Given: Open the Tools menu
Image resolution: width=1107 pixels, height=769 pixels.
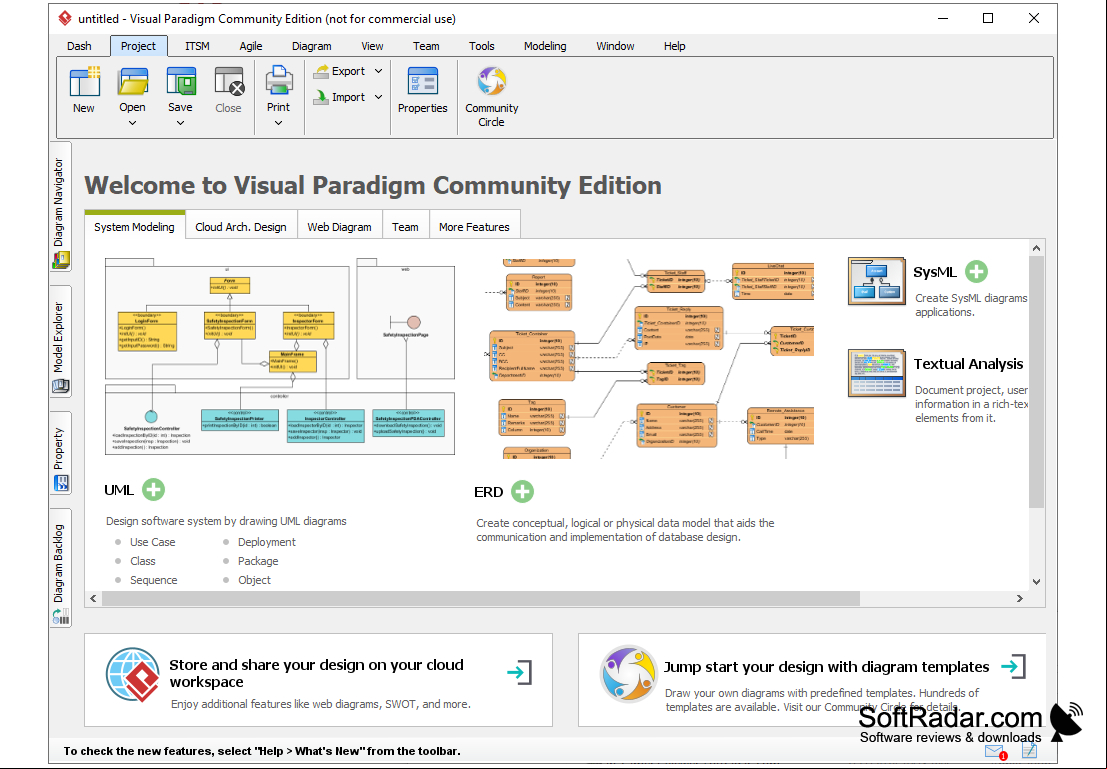Looking at the screenshot, I should 481,46.
